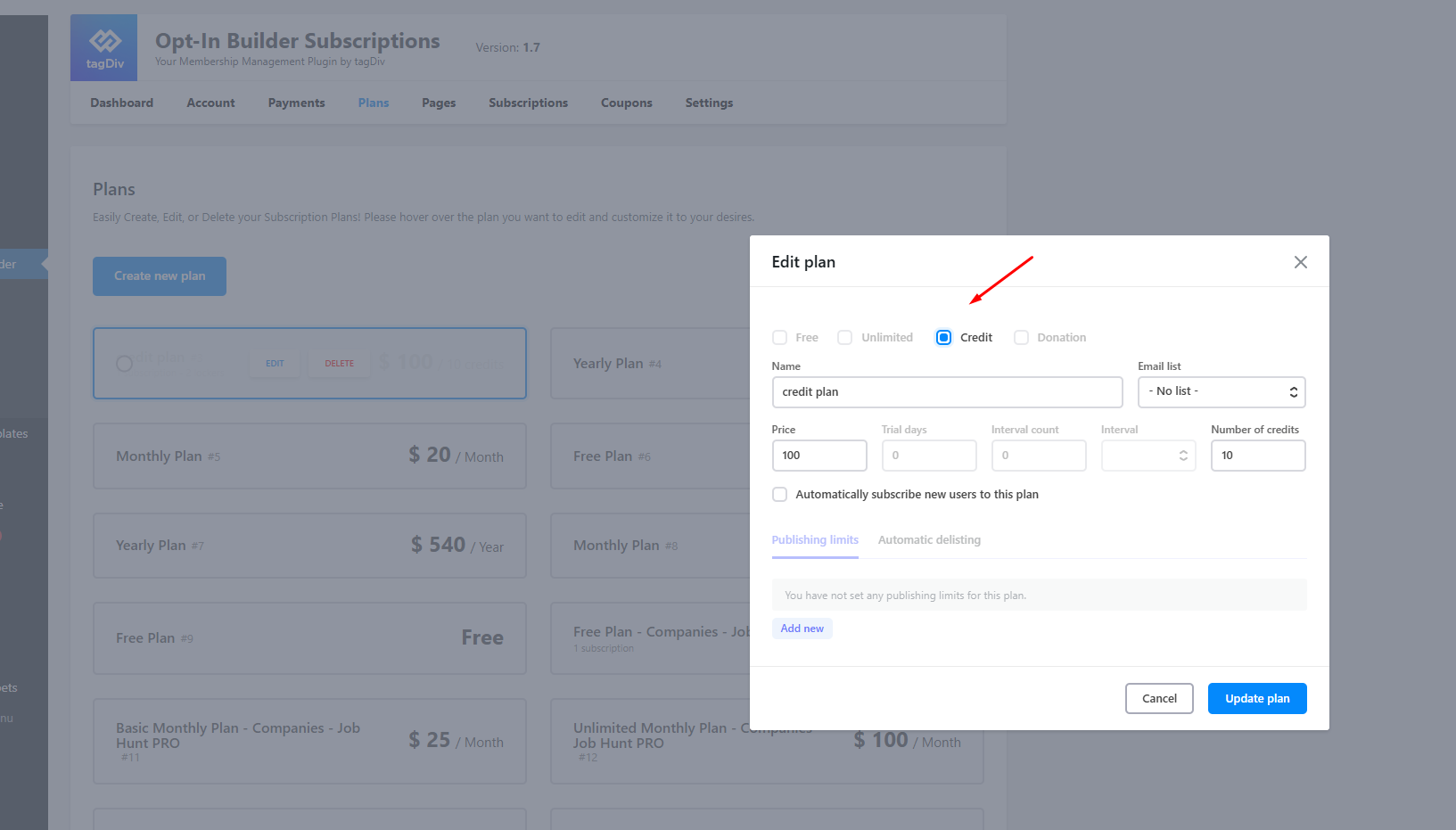Click the Cancel button

point(1159,699)
